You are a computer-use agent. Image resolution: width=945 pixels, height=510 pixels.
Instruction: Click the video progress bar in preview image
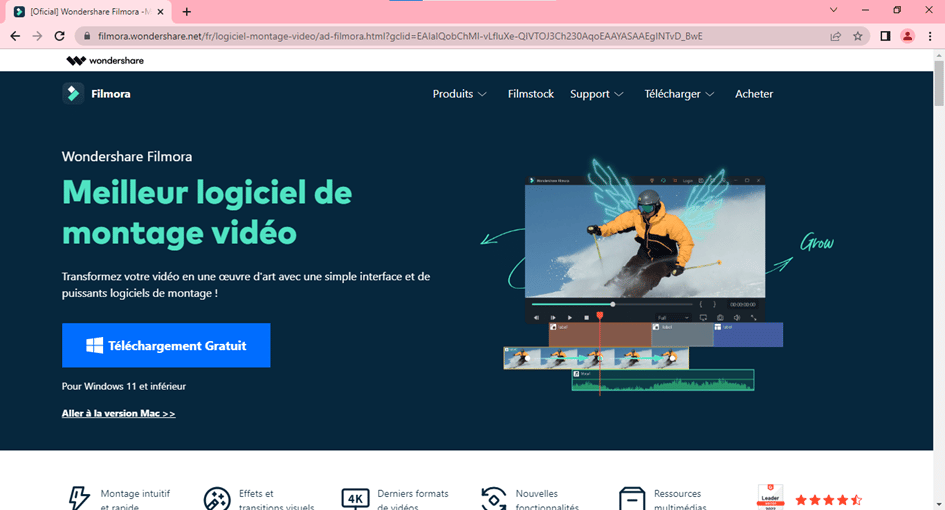click(610, 304)
